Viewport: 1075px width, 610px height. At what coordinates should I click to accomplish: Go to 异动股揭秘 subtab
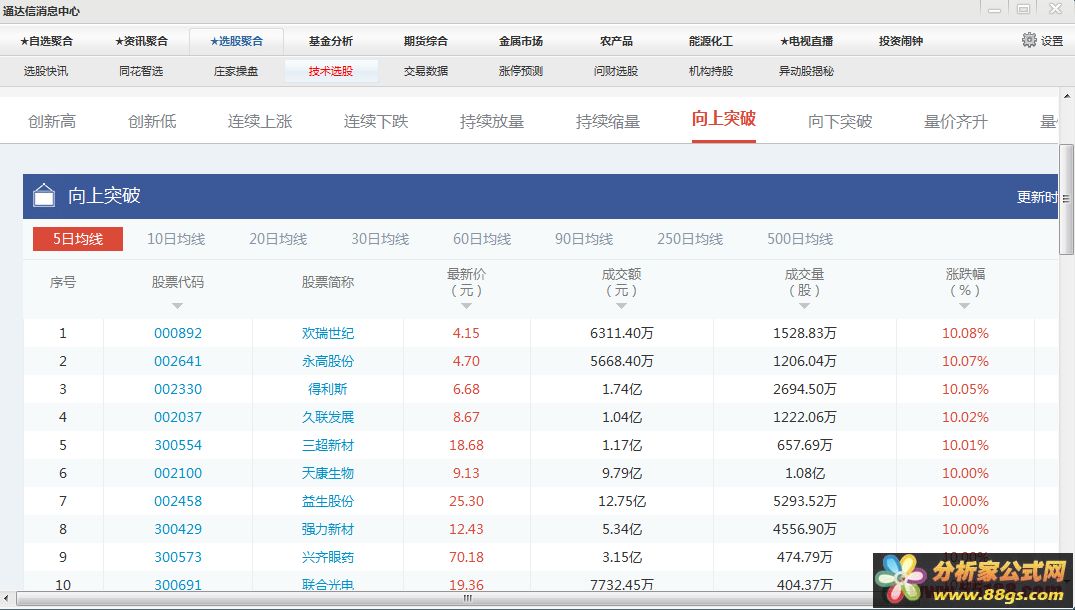(806, 71)
